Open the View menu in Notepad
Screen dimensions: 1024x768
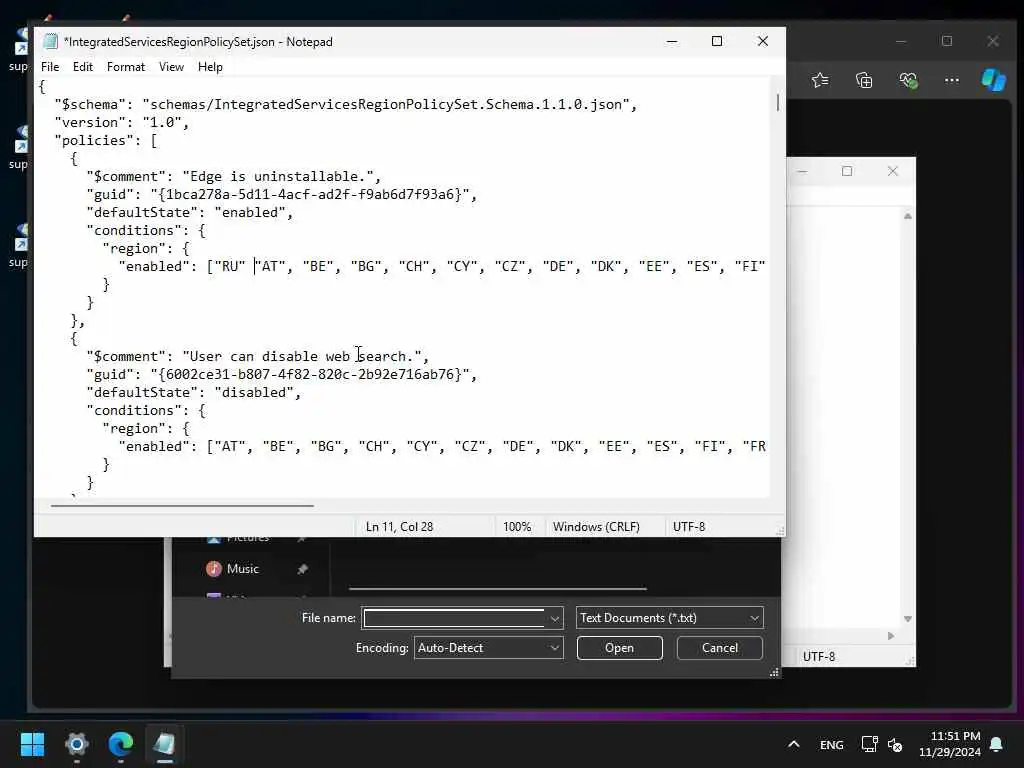coord(171,67)
